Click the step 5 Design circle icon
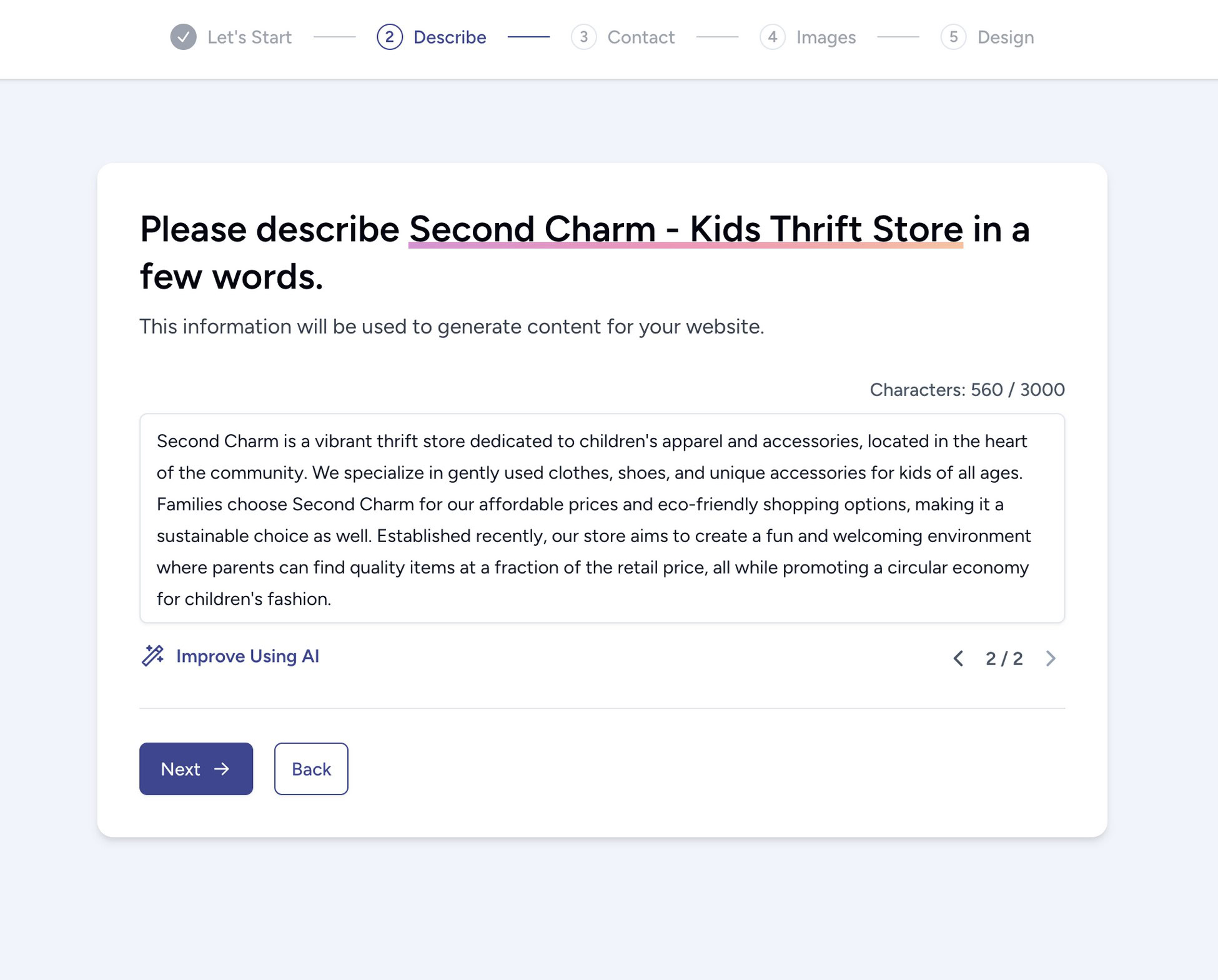Screen dimensions: 1218x980 click(954, 37)
